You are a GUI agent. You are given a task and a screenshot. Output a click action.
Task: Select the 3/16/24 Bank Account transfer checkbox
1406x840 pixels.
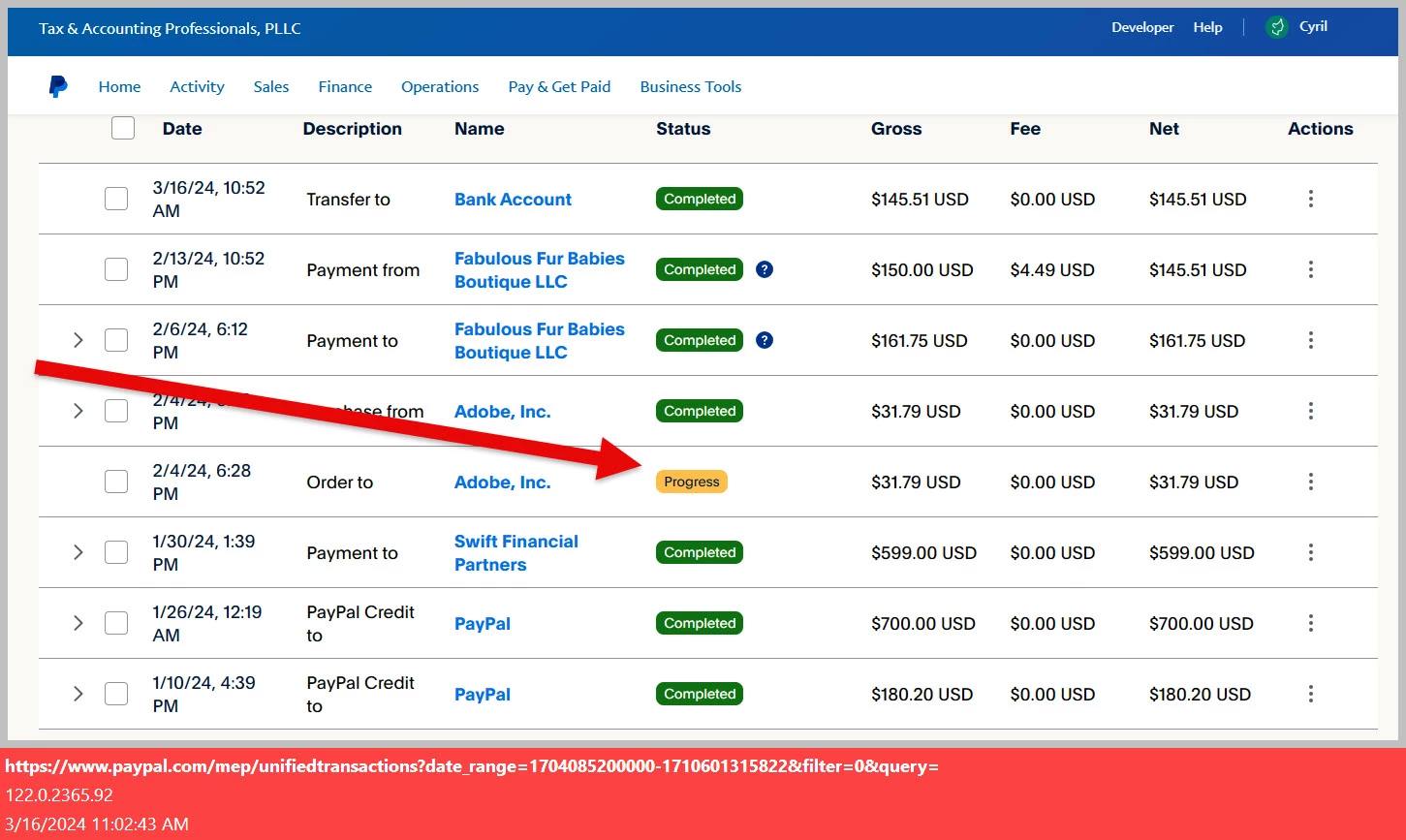116,199
